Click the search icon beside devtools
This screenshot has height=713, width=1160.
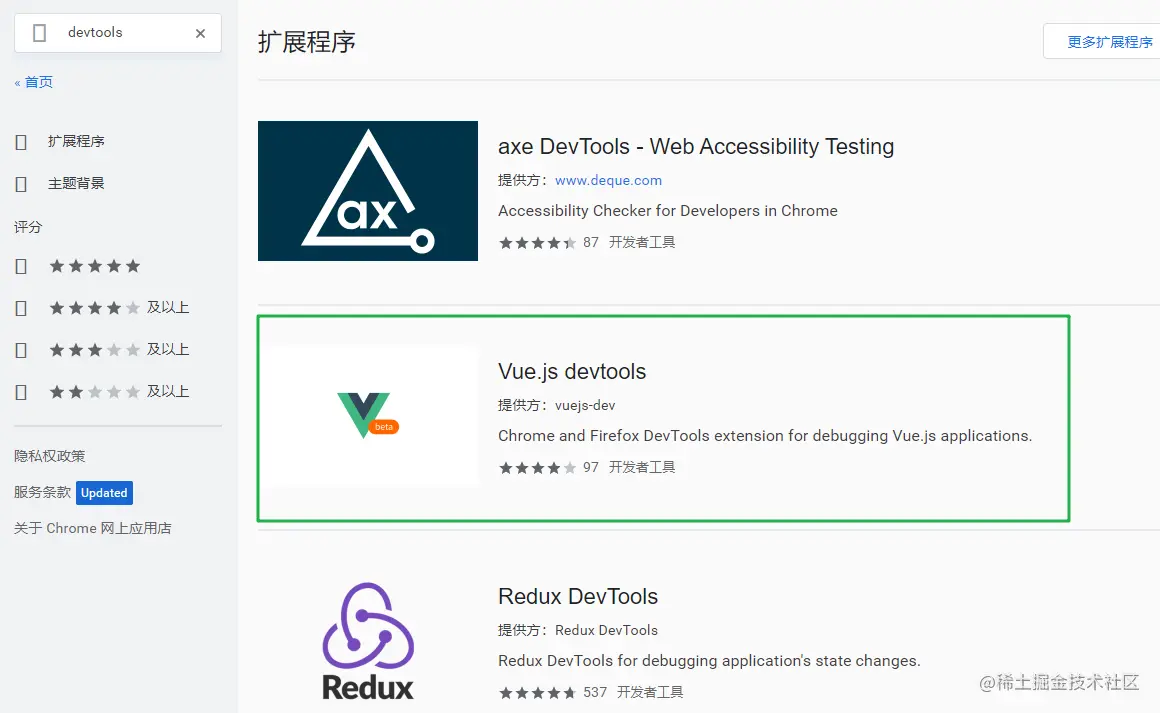(40, 33)
